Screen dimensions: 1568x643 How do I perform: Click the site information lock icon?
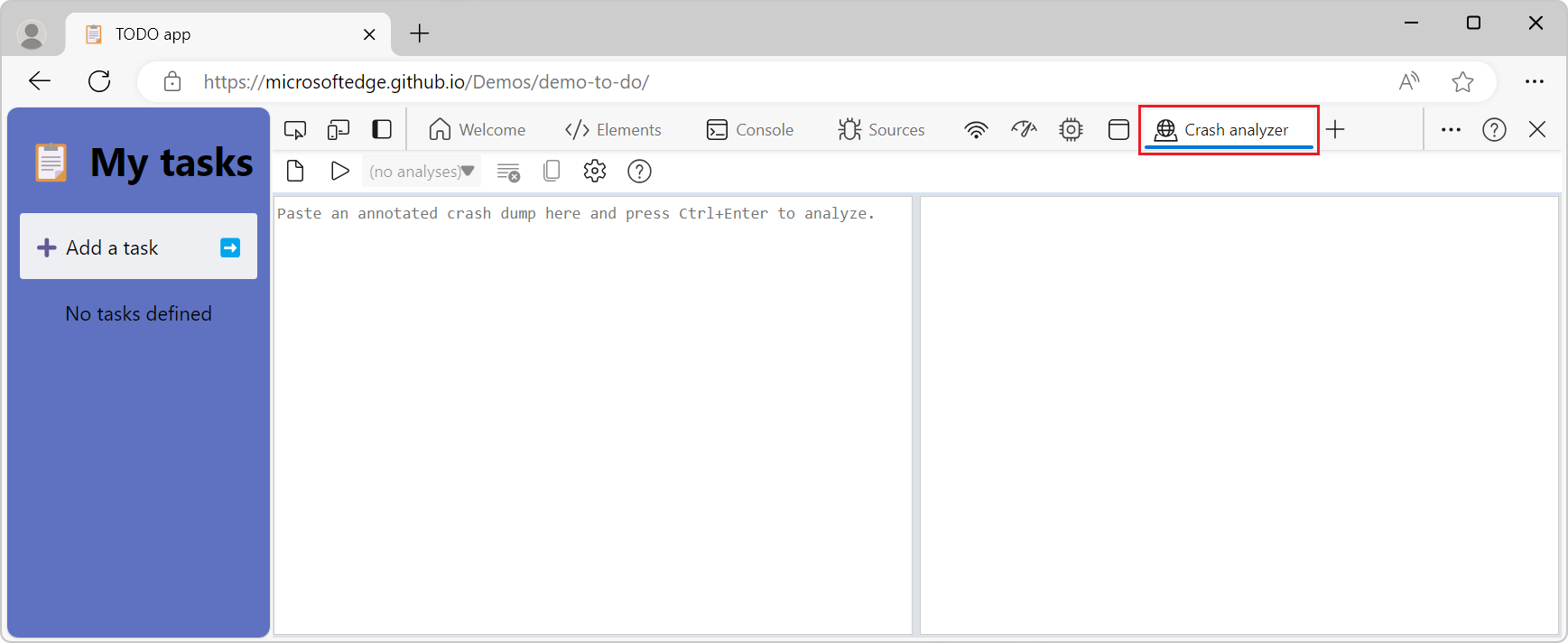pyautogui.click(x=172, y=82)
